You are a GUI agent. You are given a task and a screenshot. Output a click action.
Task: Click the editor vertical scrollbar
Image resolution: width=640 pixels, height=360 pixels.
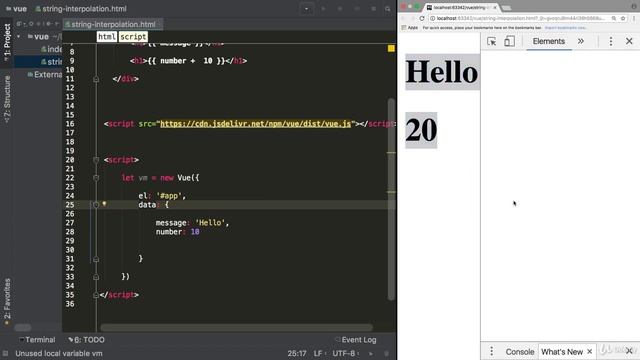click(391, 199)
